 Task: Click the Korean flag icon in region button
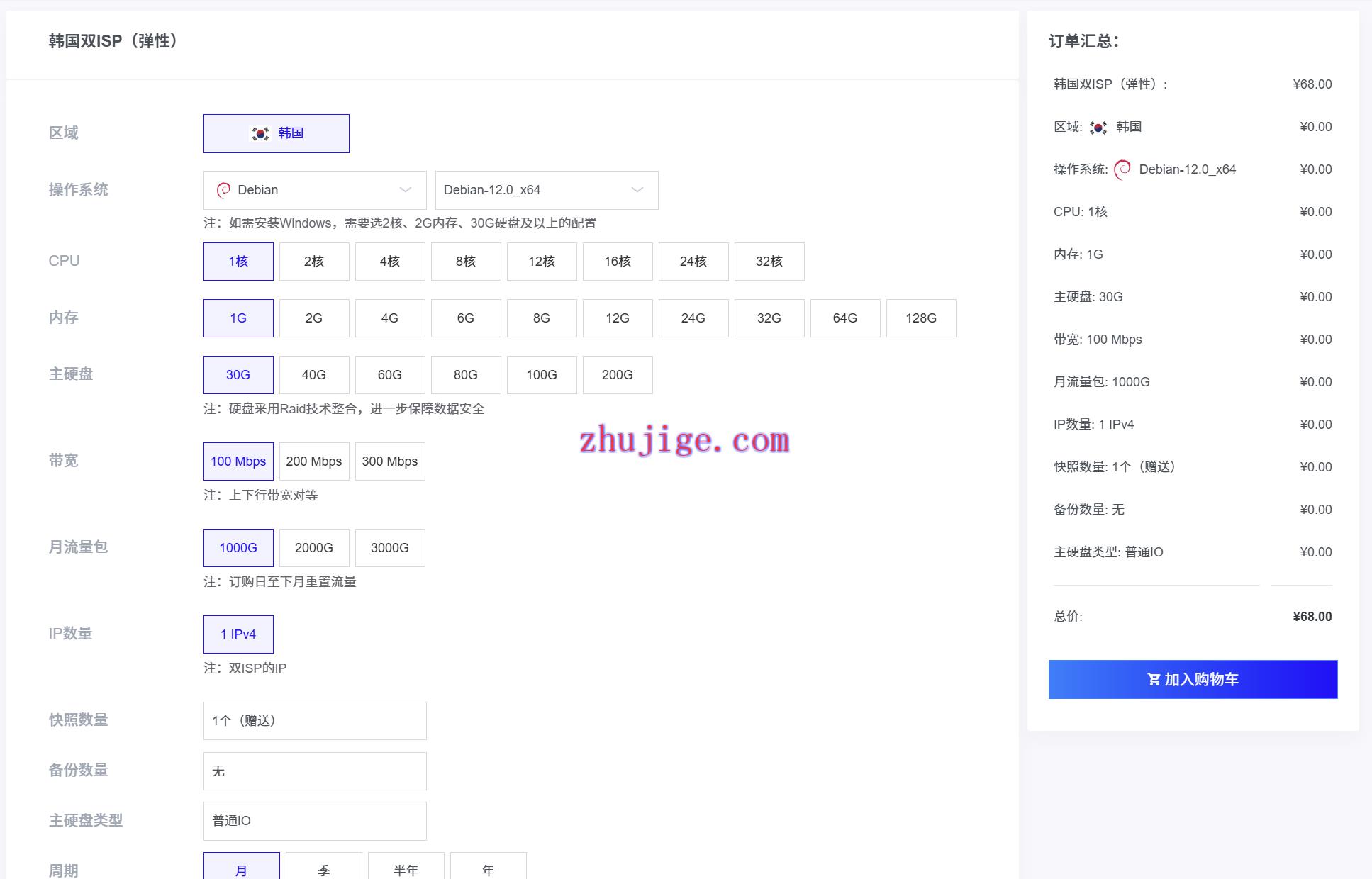(260, 133)
